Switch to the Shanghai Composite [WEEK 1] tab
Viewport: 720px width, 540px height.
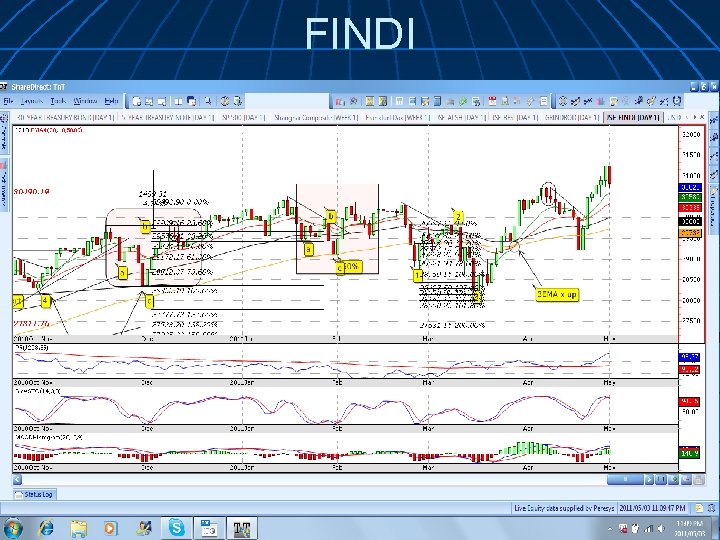coord(315,118)
